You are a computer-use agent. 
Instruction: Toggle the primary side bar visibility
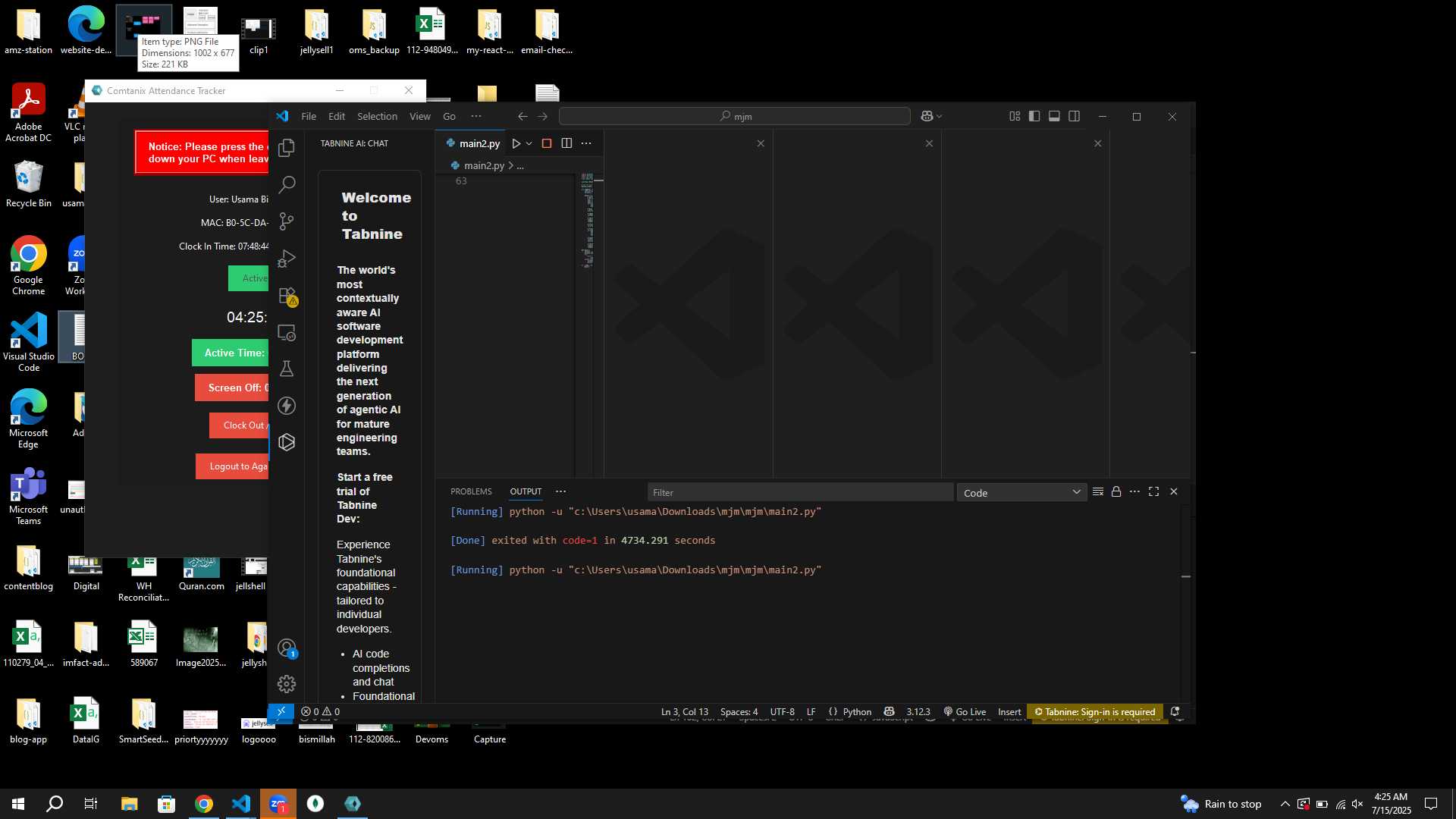click(1034, 116)
